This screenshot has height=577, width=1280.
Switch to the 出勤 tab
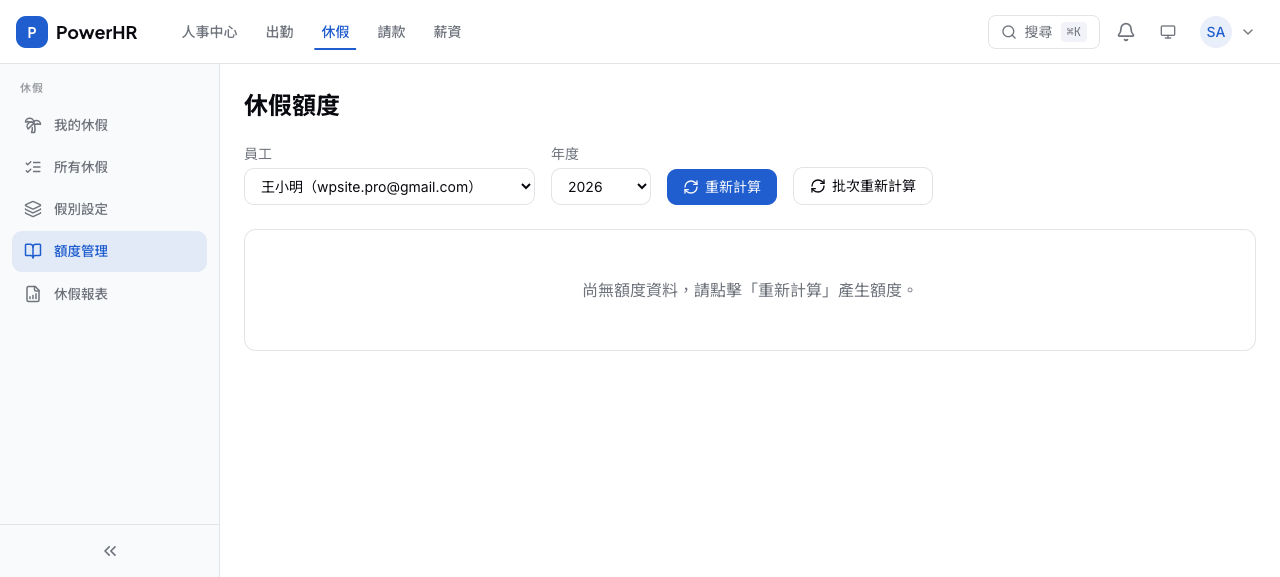[x=279, y=31]
